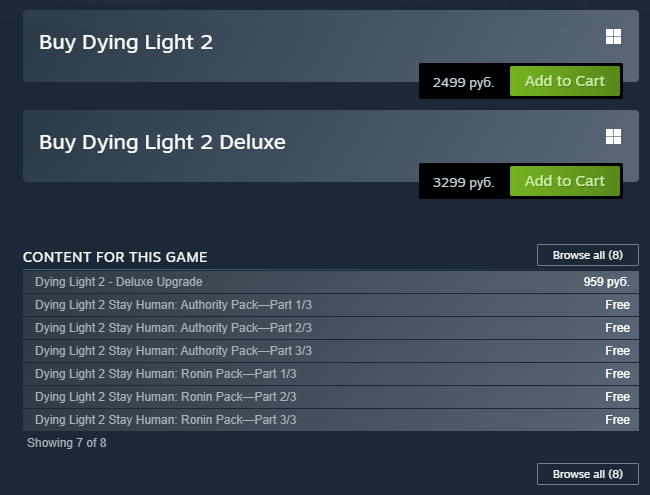
Task: Click Browse all (8) button below DLC list
Action: click(587, 473)
